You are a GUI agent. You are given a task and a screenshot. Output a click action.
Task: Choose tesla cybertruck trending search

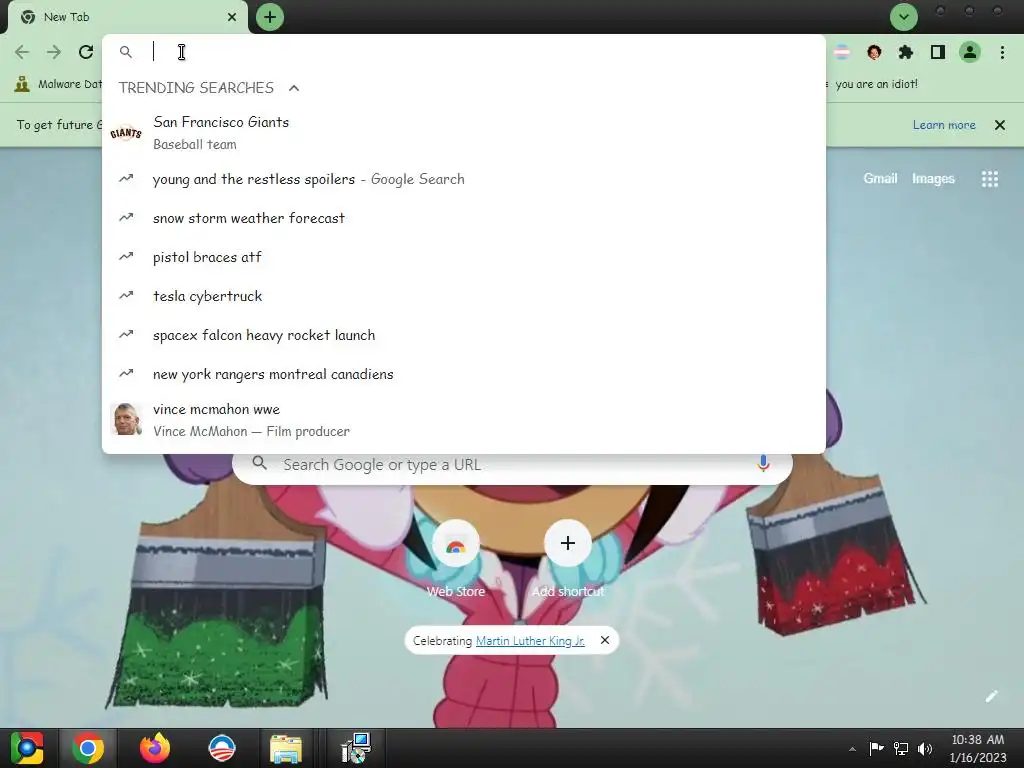464,296
